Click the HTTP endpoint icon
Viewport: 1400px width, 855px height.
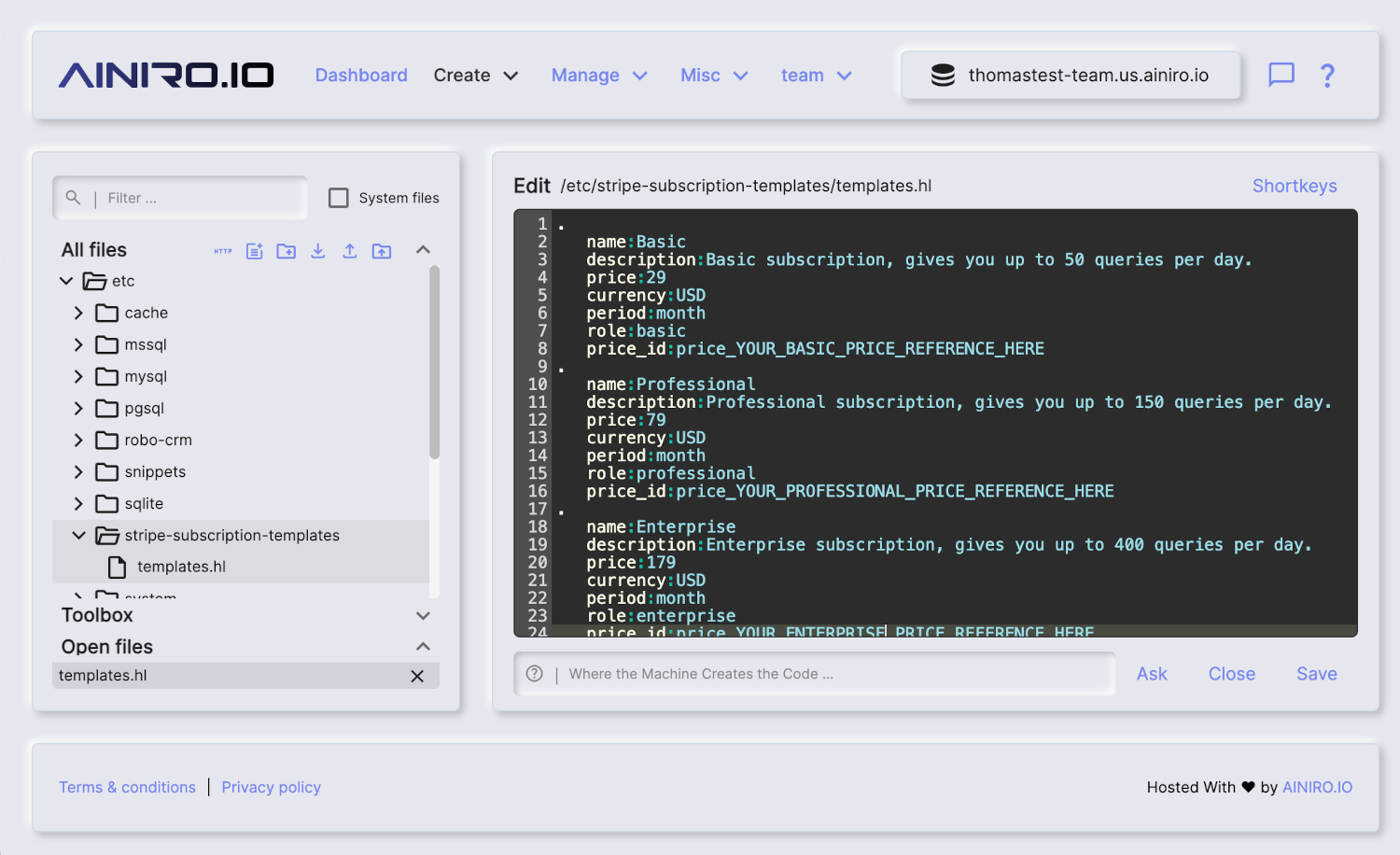(223, 250)
